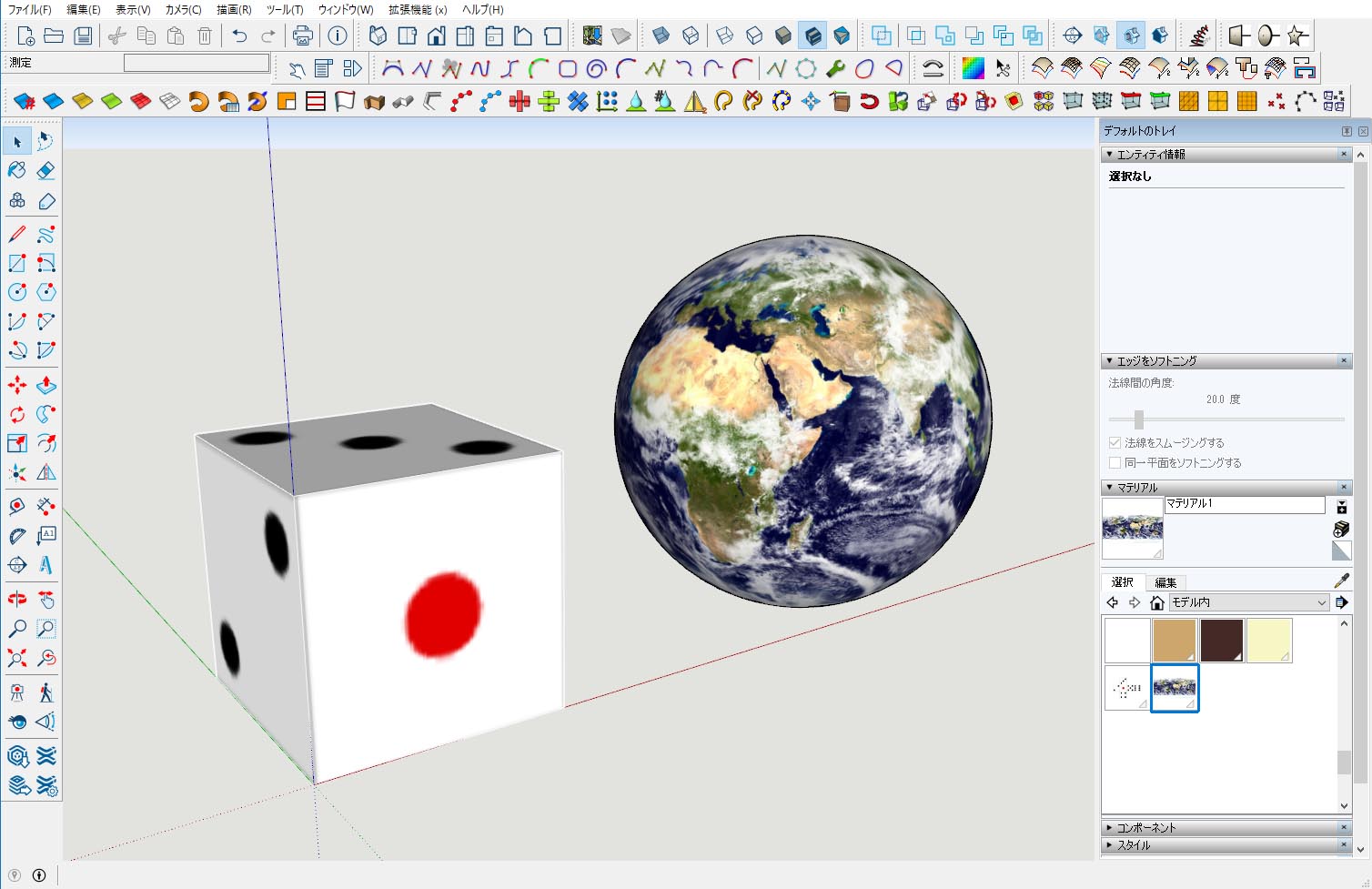This screenshot has width=1372, height=889.
Task: Open the 編集(E) menu
Action: pos(84,9)
